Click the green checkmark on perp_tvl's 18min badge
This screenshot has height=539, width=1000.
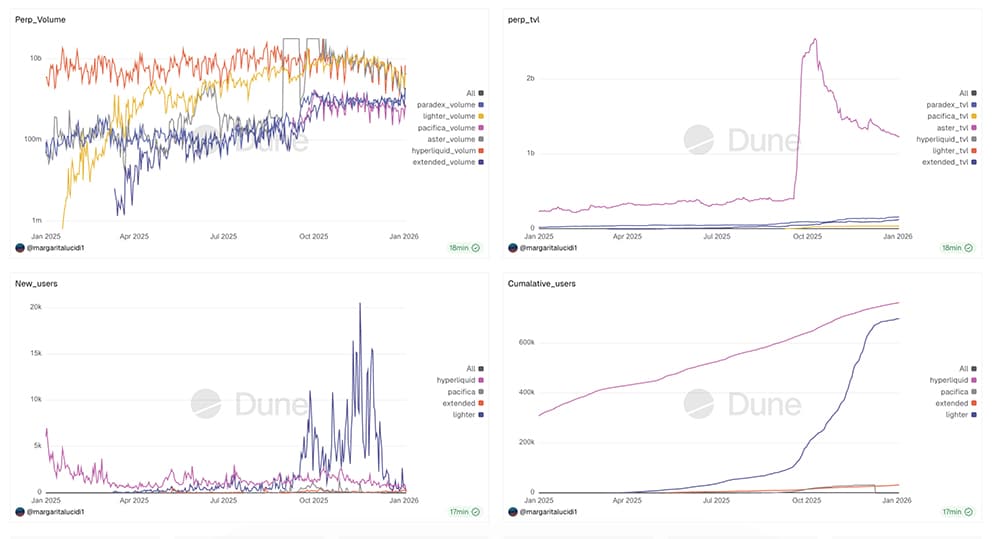(971, 246)
